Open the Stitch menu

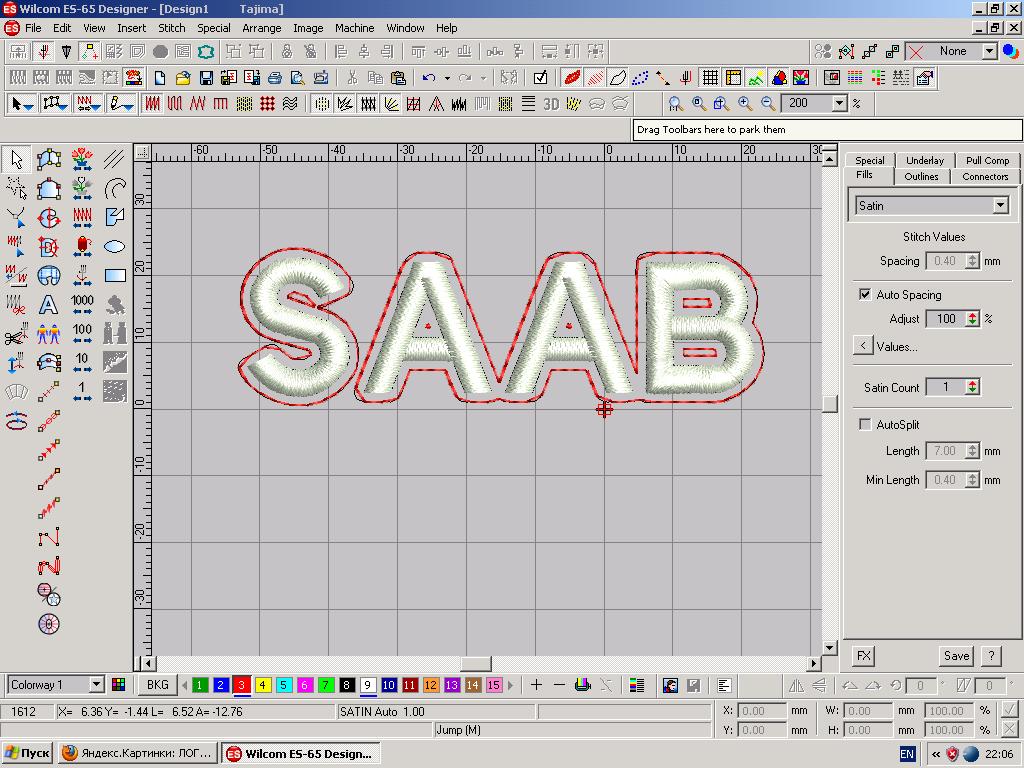tap(172, 28)
